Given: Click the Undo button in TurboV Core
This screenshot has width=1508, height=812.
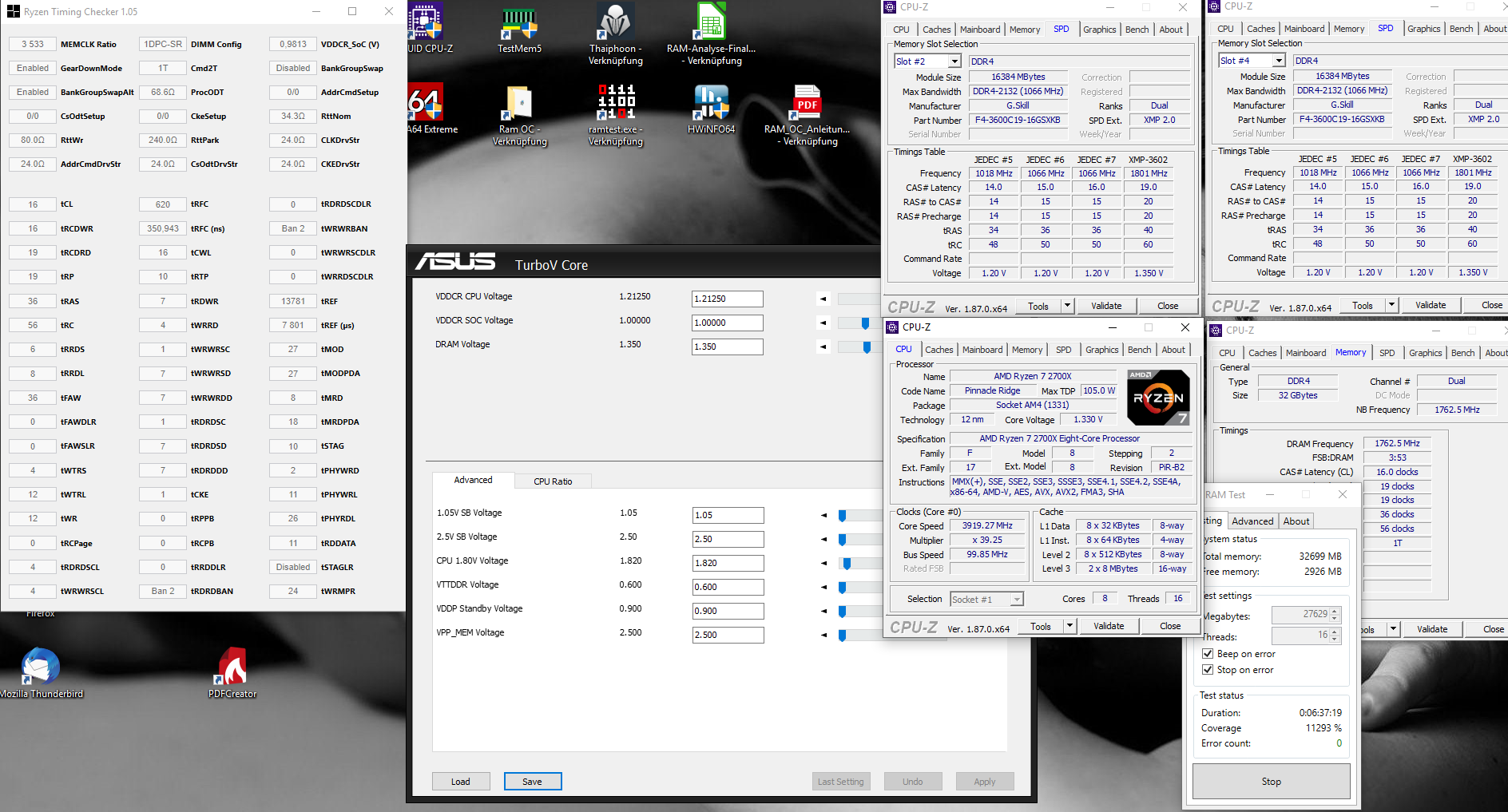Looking at the screenshot, I should click(x=913, y=782).
